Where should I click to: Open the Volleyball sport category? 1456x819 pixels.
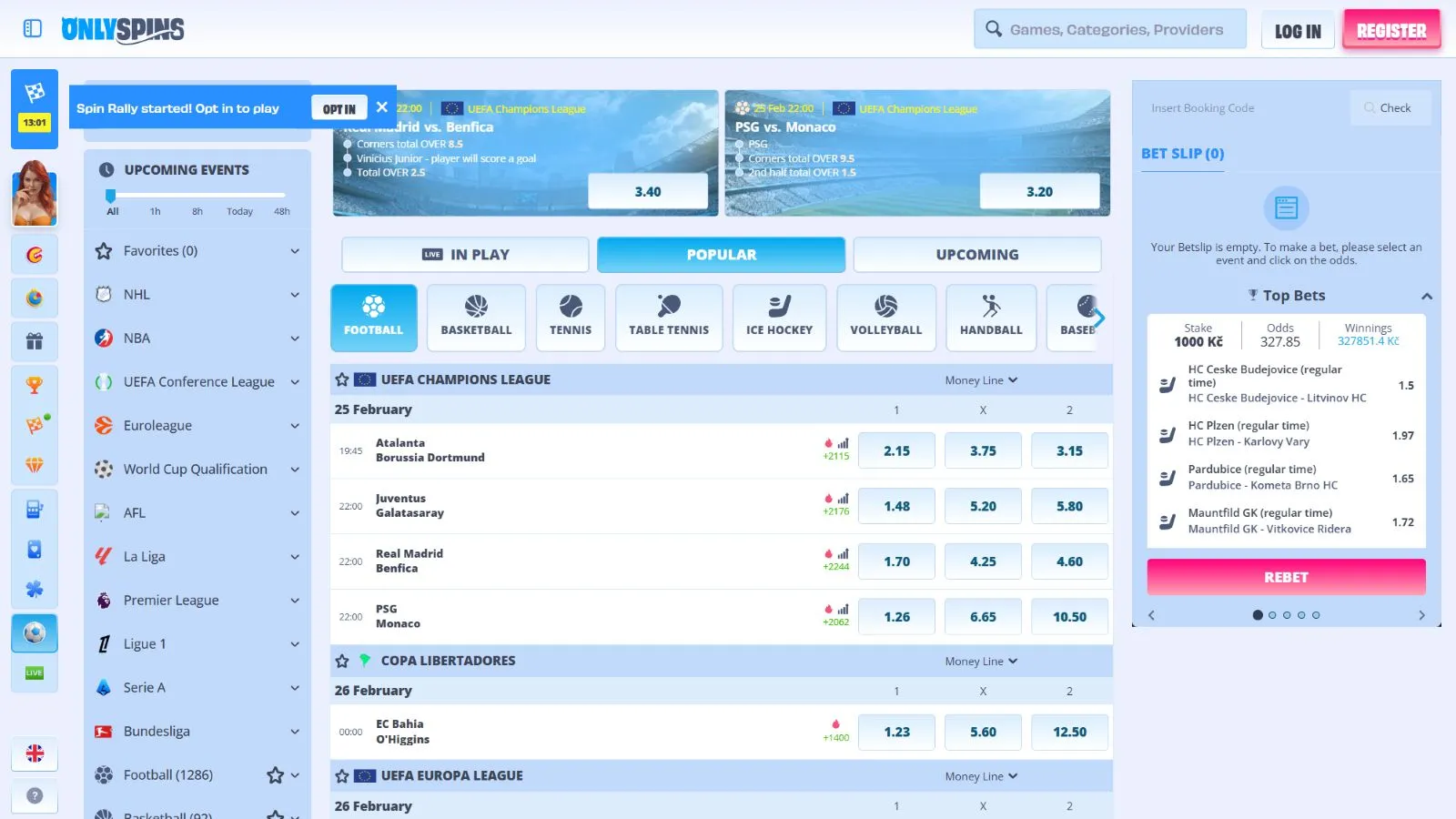(885, 317)
